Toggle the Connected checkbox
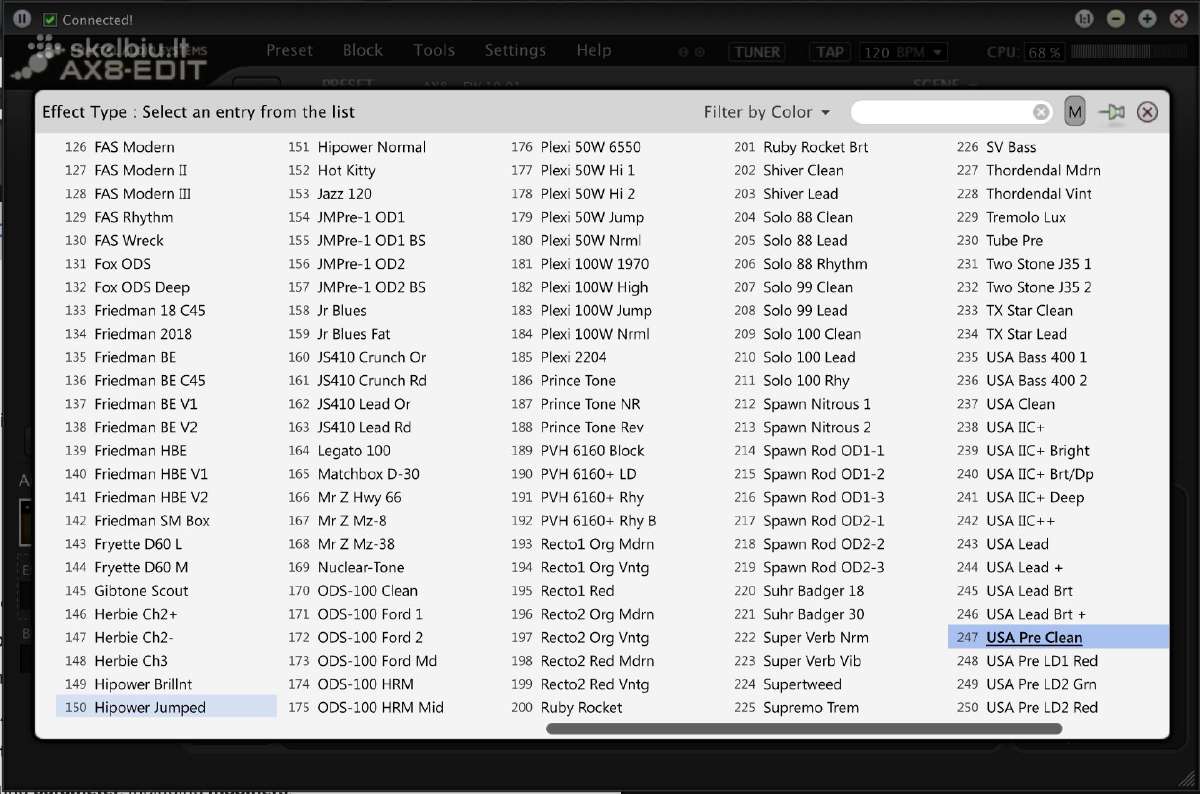Screen dimensions: 1200x794 click(x=50, y=20)
